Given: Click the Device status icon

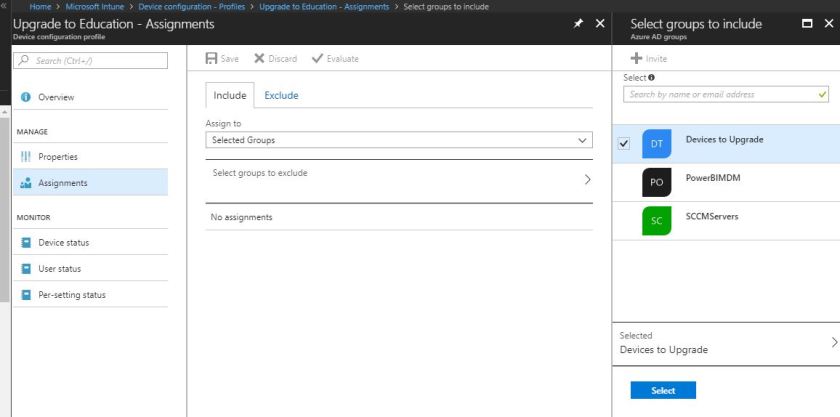Looking at the screenshot, I should (x=26, y=243).
